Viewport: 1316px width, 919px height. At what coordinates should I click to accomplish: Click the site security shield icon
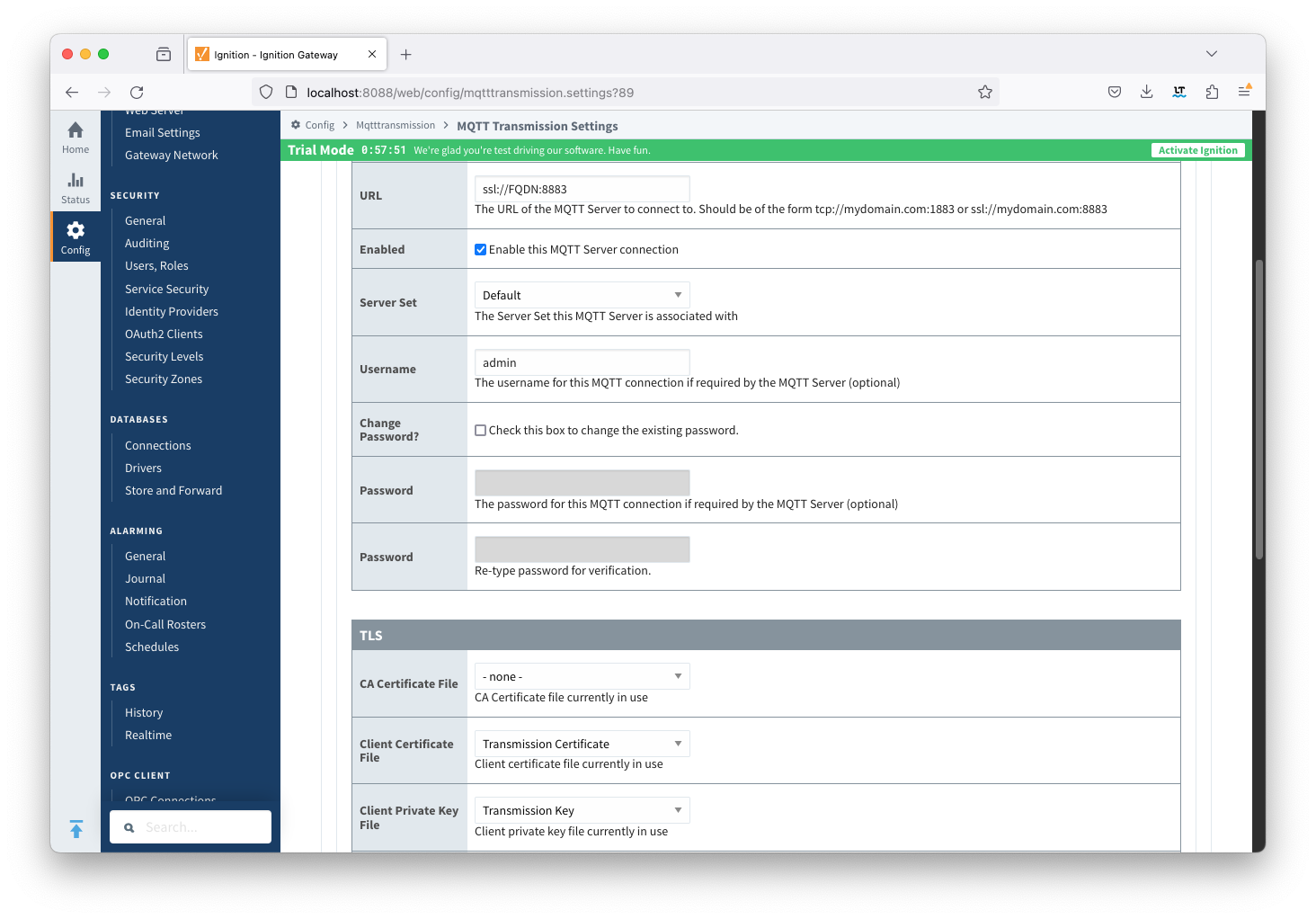(x=266, y=92)
